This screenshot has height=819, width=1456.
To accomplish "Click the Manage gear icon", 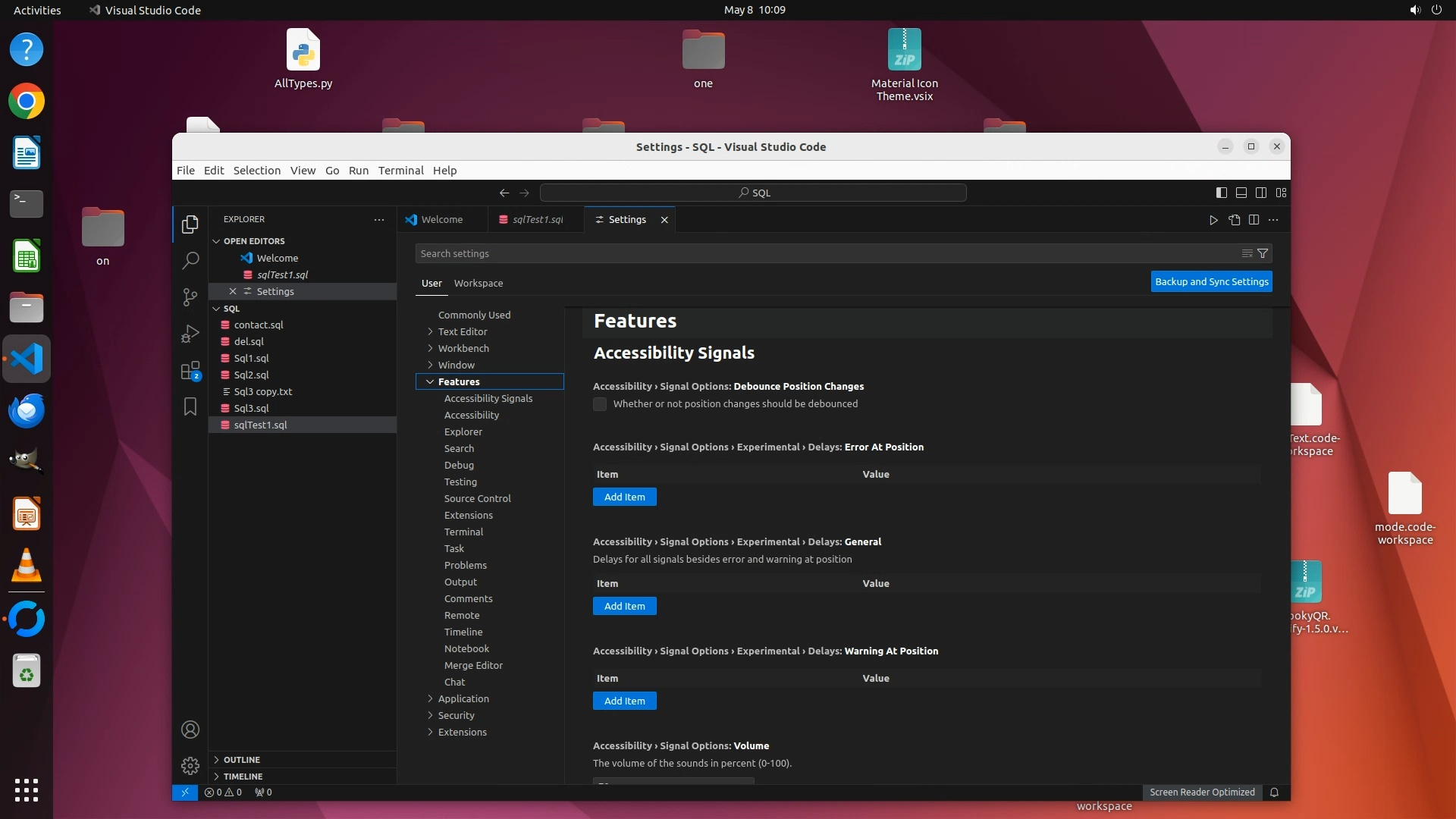I will point(190,766).
